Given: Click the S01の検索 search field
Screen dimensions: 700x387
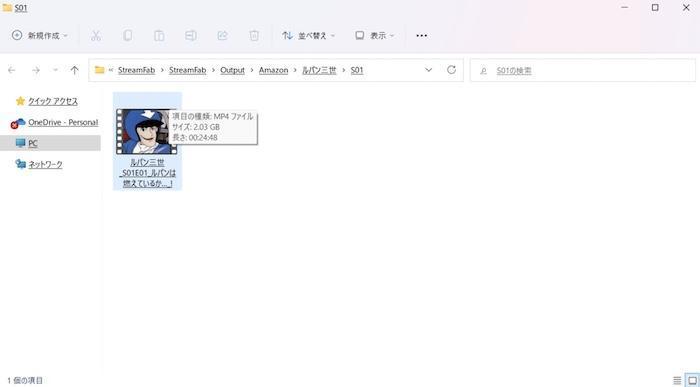Looking at the screenshot, I should (x=583, y=70).
